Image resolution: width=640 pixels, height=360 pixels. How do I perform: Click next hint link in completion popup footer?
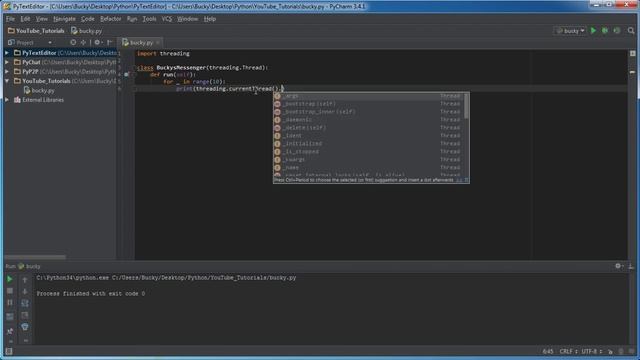(x=459, y=180)
